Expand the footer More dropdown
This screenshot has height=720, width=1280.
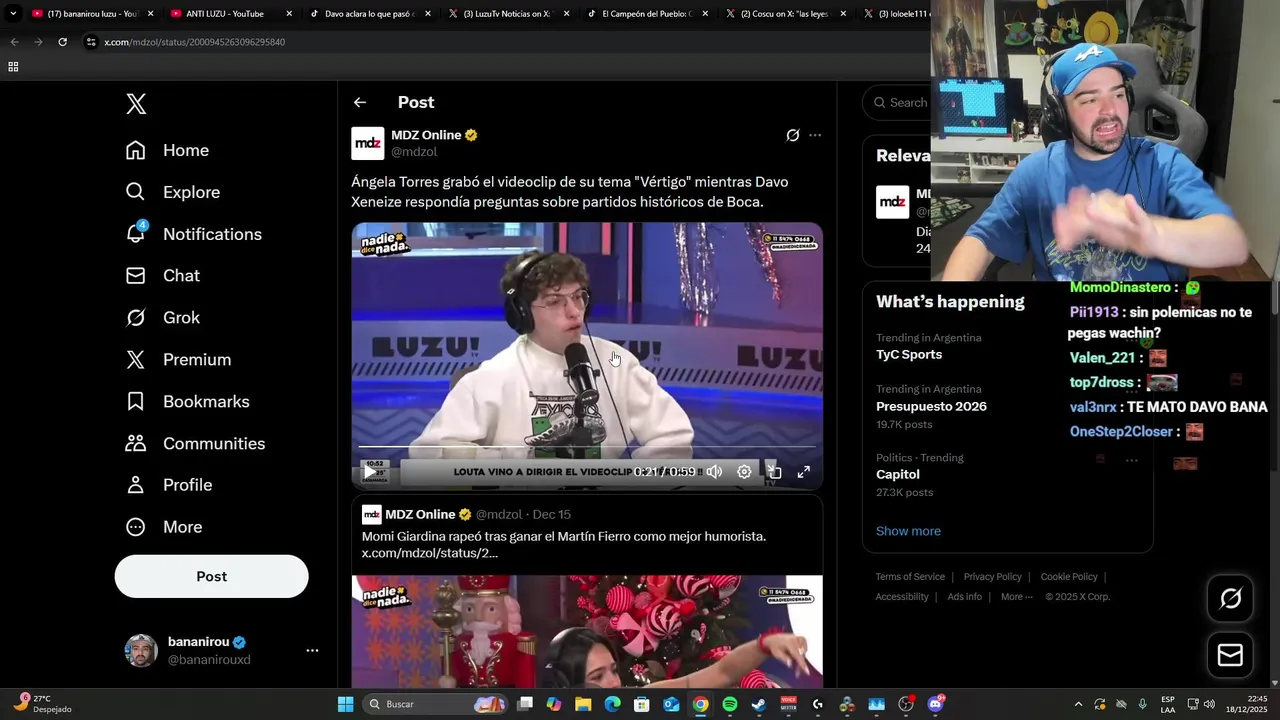pos(1017,597)
